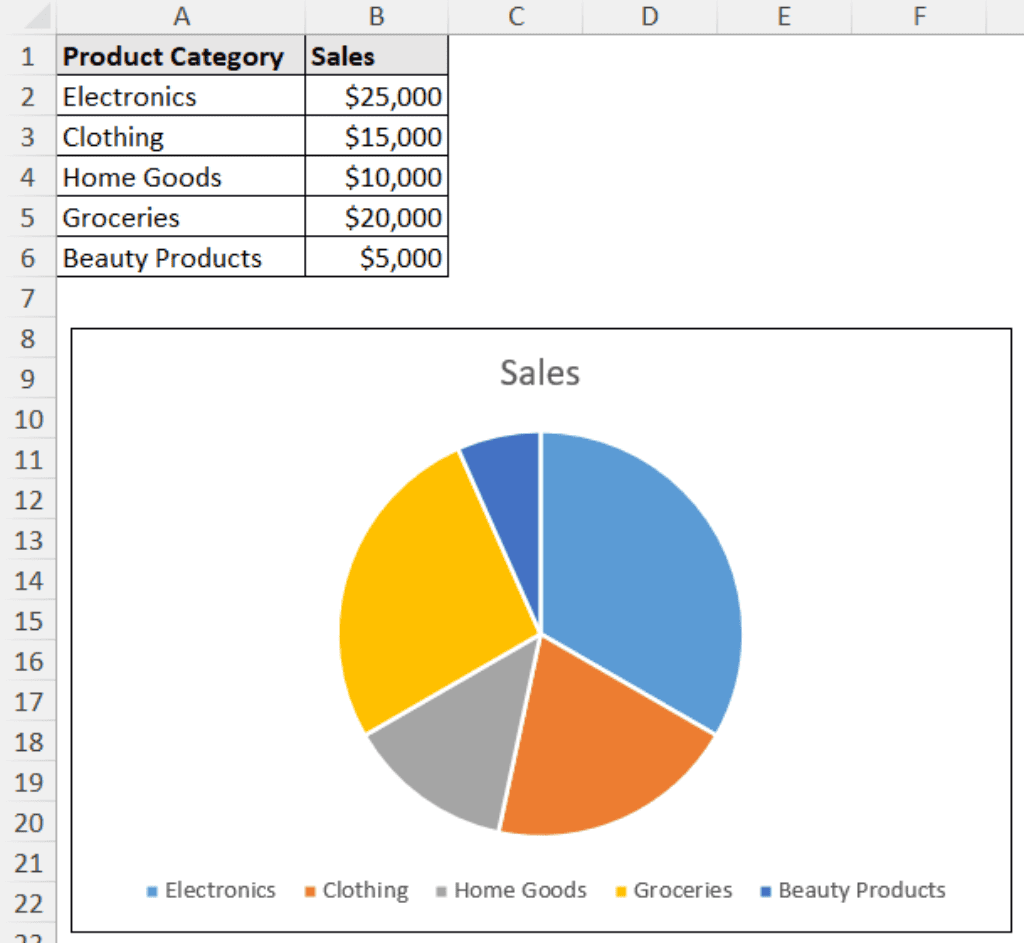Select row header 6
The image size is (1024, 943).
click(29, 258)
